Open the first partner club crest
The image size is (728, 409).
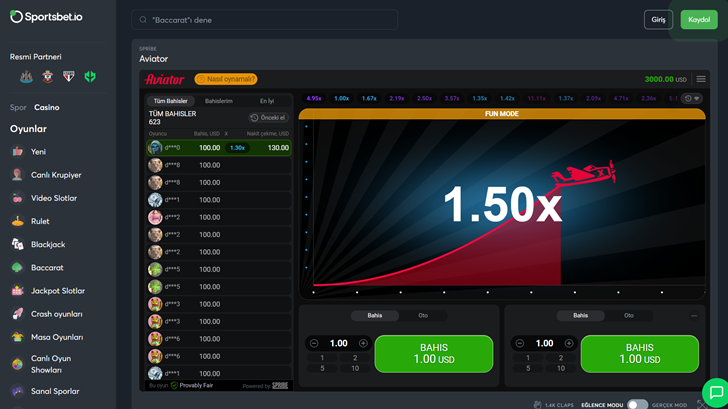coord(26,77)
